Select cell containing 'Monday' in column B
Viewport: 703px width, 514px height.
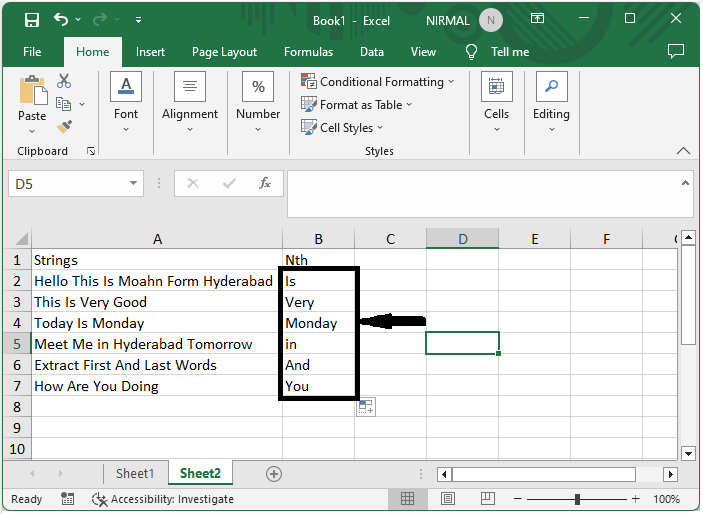[x=318, y=323]
